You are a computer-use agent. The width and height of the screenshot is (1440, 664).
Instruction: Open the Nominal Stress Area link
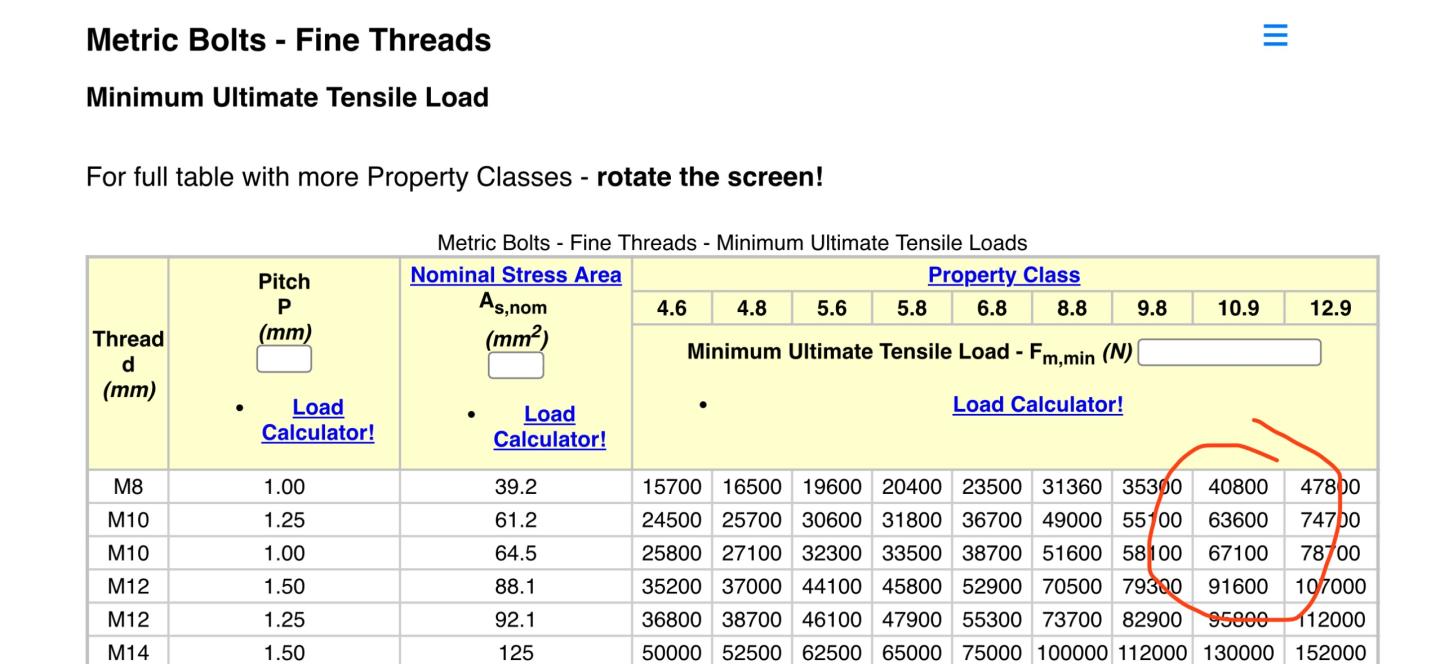tap(515, 275)
